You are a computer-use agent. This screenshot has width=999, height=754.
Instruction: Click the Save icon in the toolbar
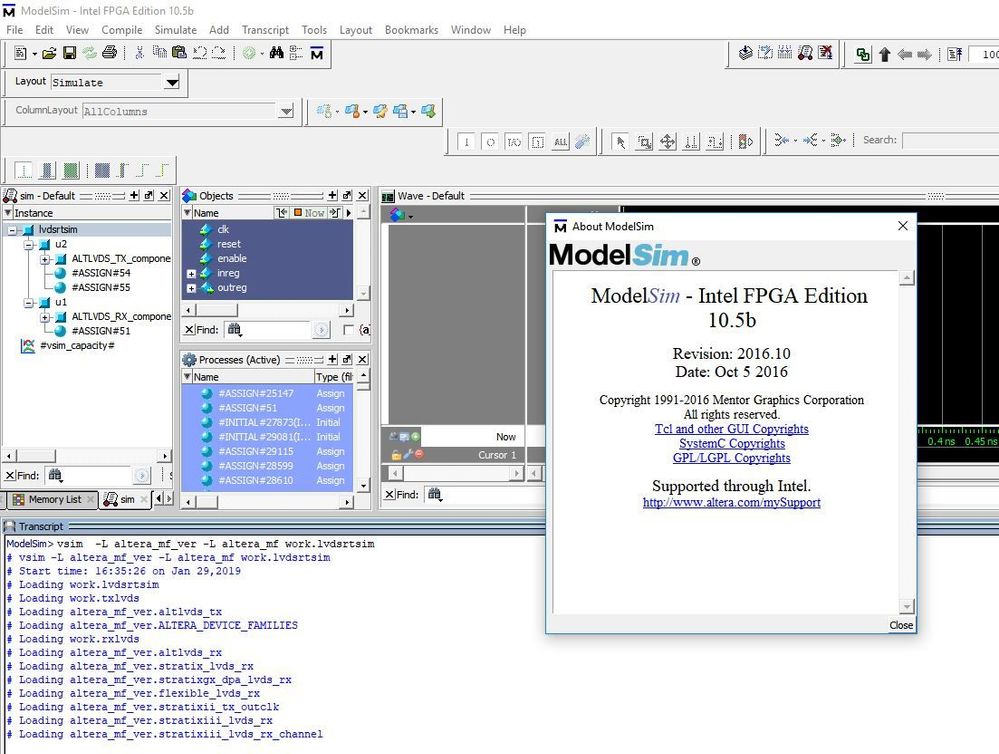pos(70,53)
